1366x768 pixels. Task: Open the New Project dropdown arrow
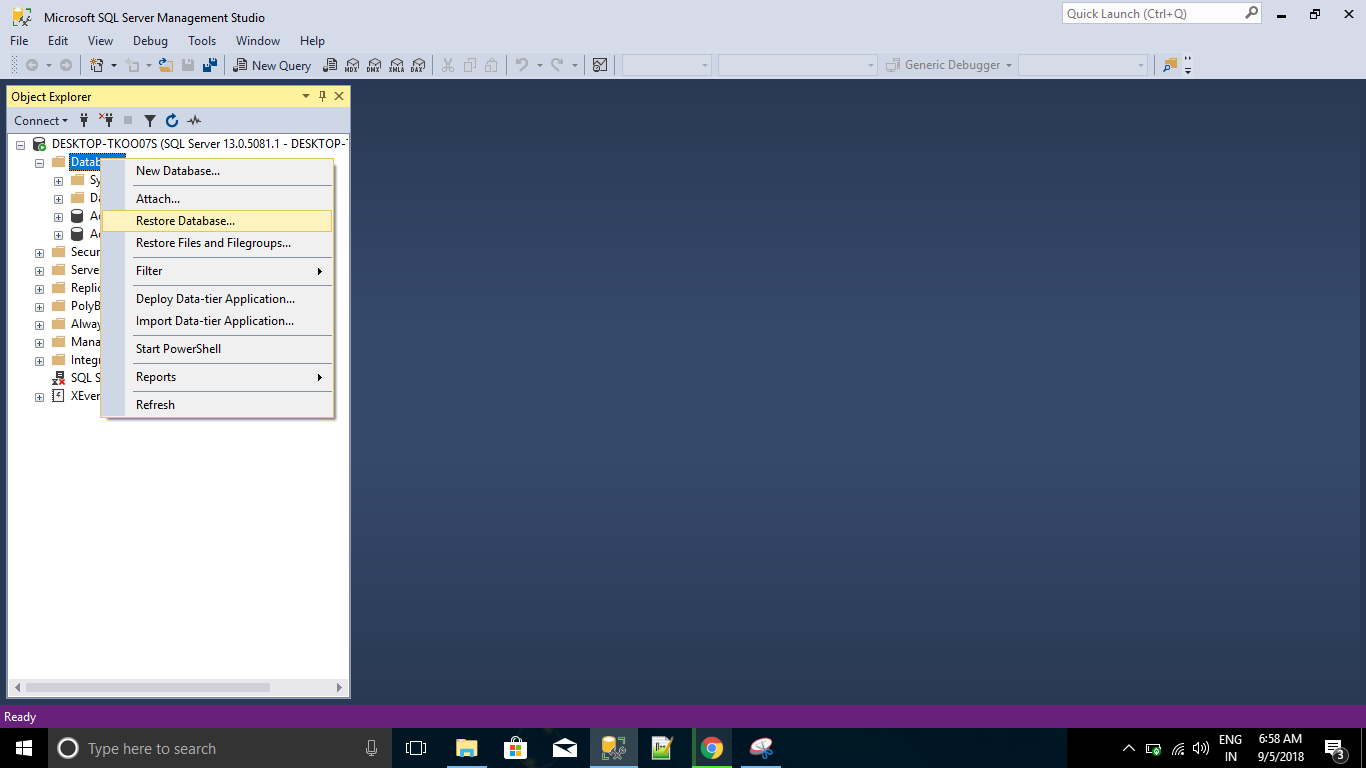click(x=114, y=65)
